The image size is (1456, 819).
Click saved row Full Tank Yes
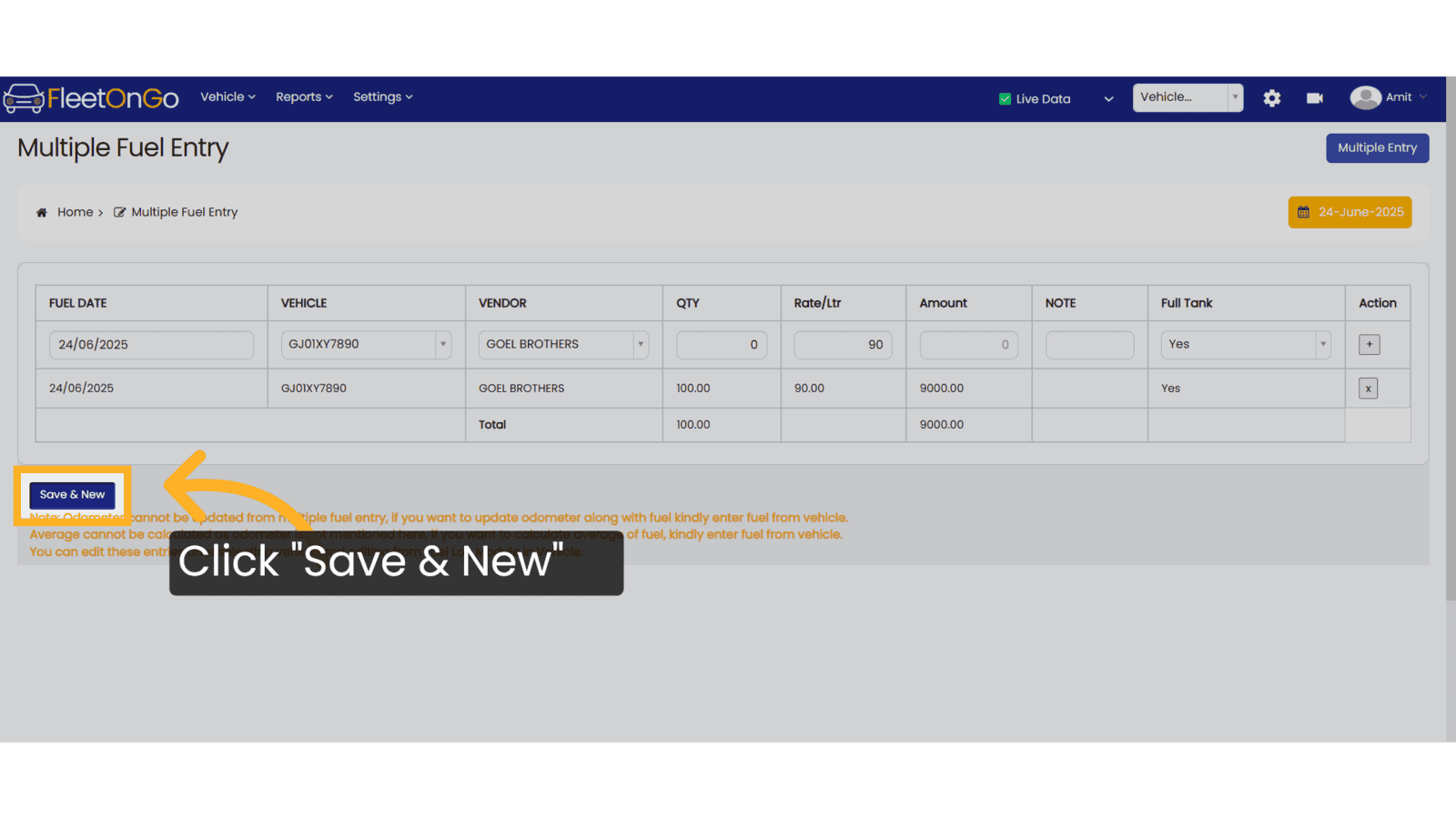(1170, 389)
